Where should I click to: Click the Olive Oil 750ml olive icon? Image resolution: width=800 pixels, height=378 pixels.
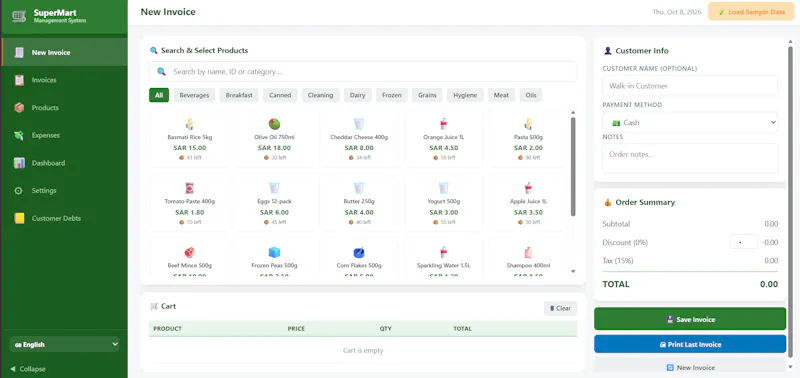click(274, 124)
